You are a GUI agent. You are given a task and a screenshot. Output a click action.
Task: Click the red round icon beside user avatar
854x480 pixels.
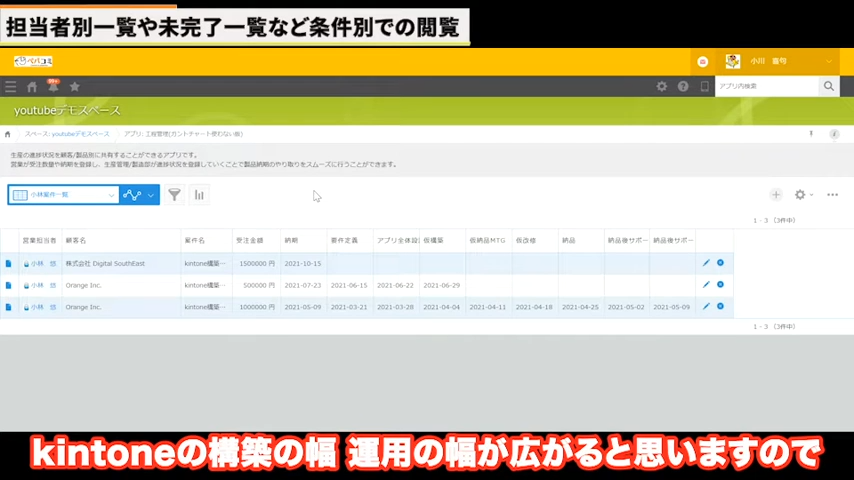pyautogui.click(x=703, y=62)
